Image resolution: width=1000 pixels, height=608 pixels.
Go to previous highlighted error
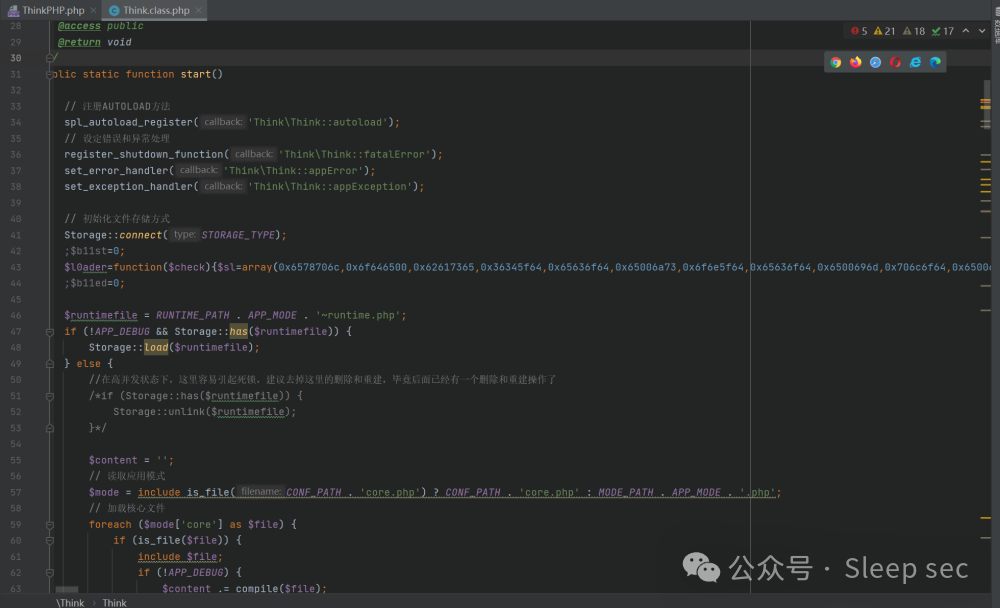(x=966, y=31)
